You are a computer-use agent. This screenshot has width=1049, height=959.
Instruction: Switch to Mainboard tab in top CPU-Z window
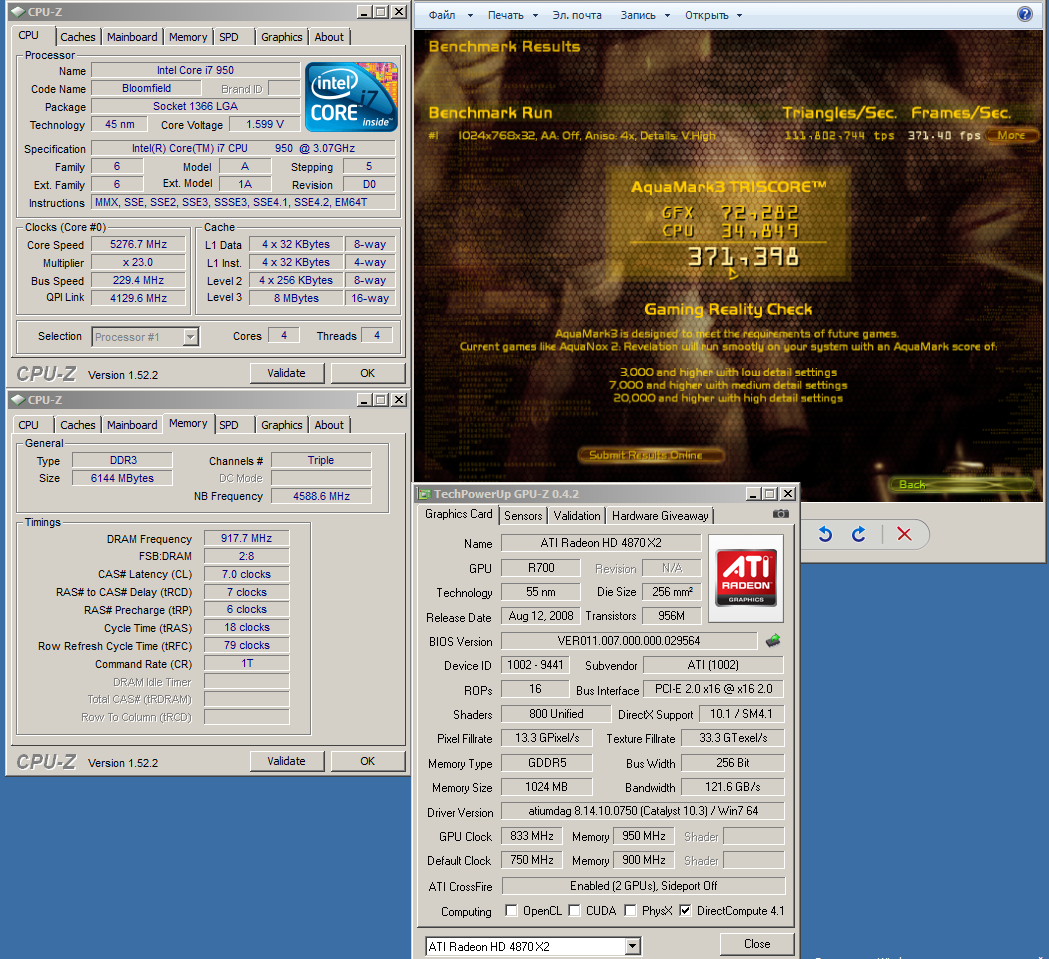pyautogui.click(x=132, y=37)
